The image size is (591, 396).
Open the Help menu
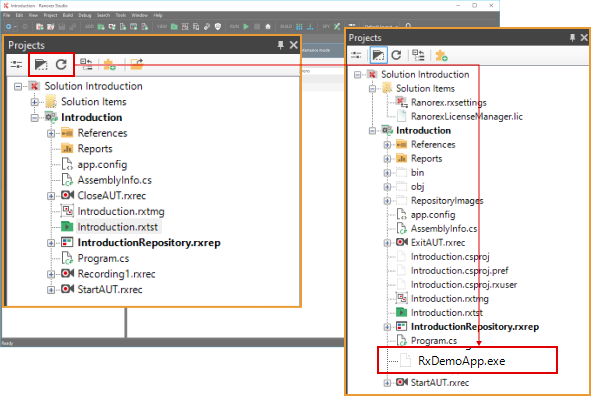pyautogui.click(x=158, y=15)
